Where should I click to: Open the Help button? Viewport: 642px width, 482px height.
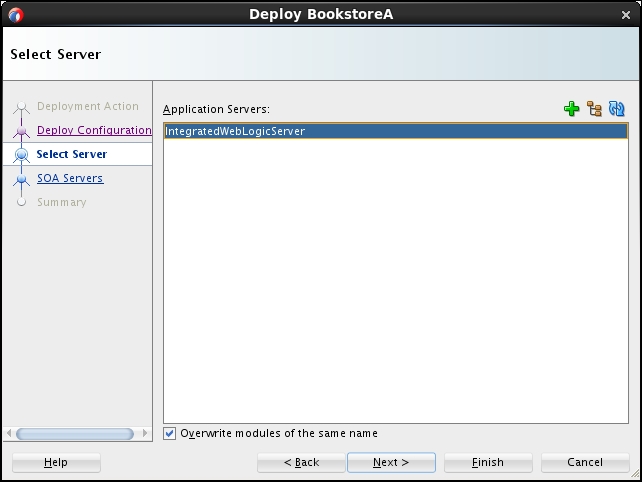pos(56,462)
